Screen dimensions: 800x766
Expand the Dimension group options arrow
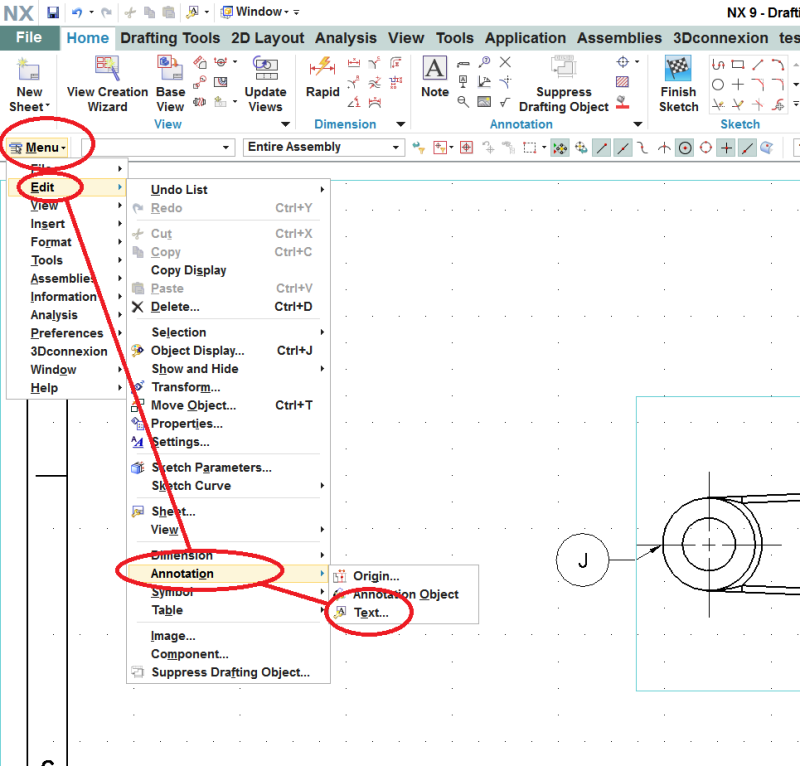point(401,124)
